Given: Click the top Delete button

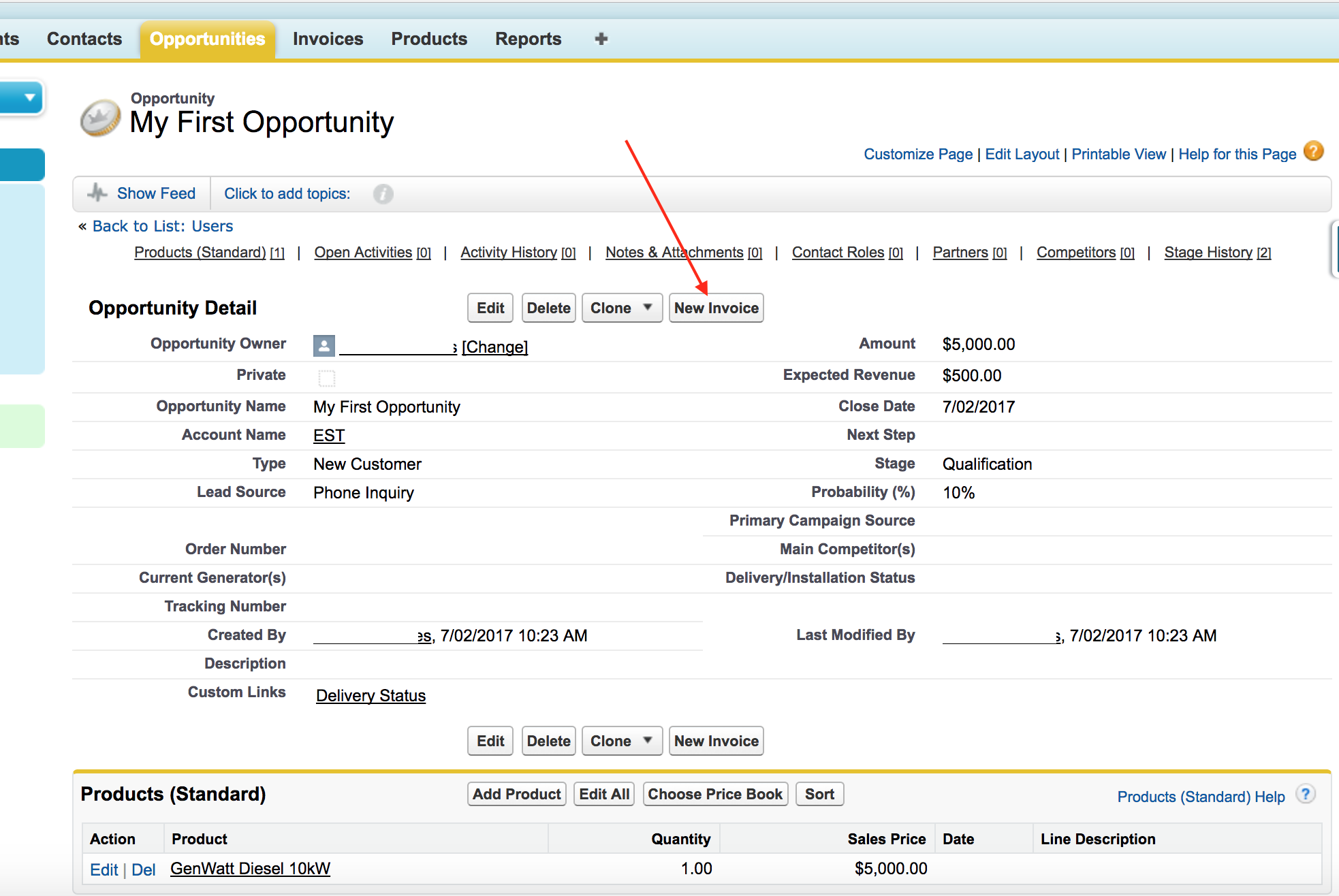Looking at the screenshot, I should tap(548, 308).
